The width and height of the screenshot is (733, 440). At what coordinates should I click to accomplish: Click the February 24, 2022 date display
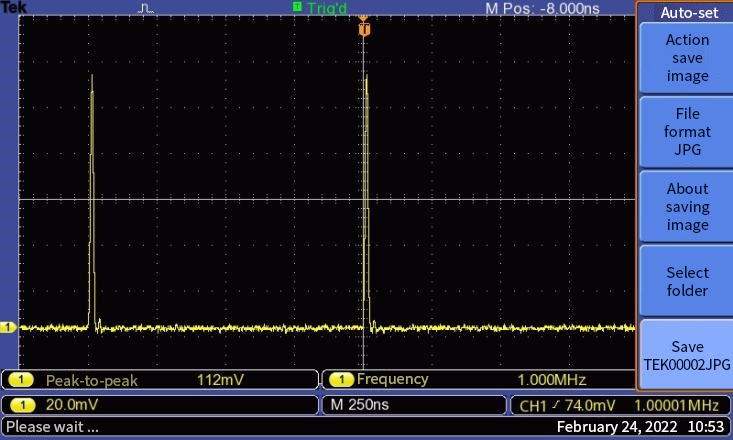pyautogui.click(x=616, y=427)
